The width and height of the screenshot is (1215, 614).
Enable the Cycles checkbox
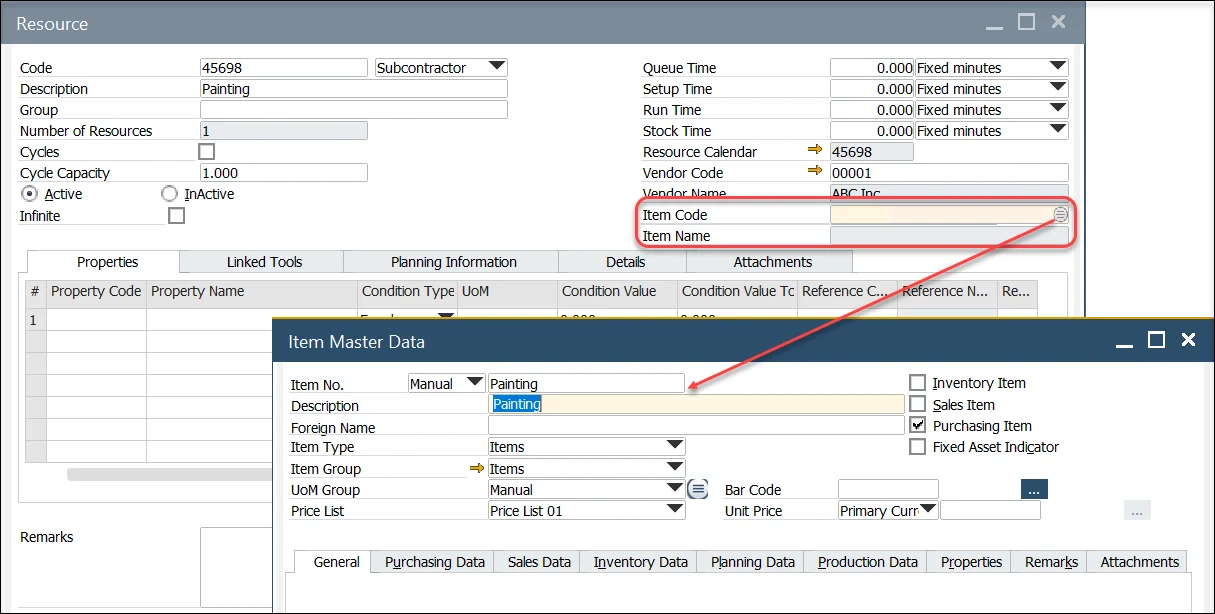(x=207, y=152)
